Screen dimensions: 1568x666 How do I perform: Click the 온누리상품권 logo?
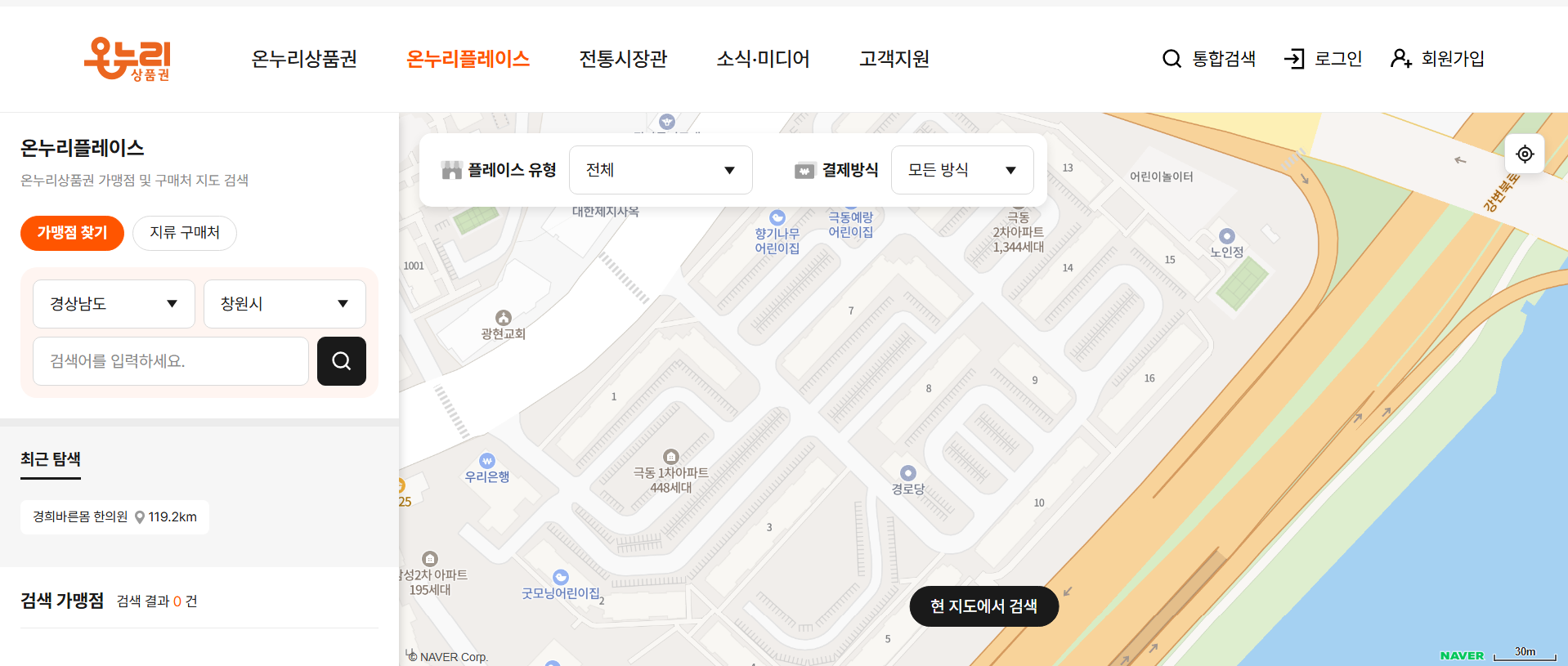[x=128, y=59]
